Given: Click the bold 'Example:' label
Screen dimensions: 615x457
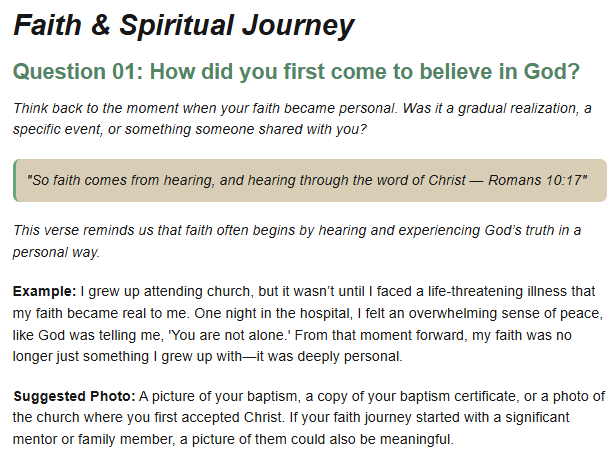Looking at the screenshot, I should (44, 291).
